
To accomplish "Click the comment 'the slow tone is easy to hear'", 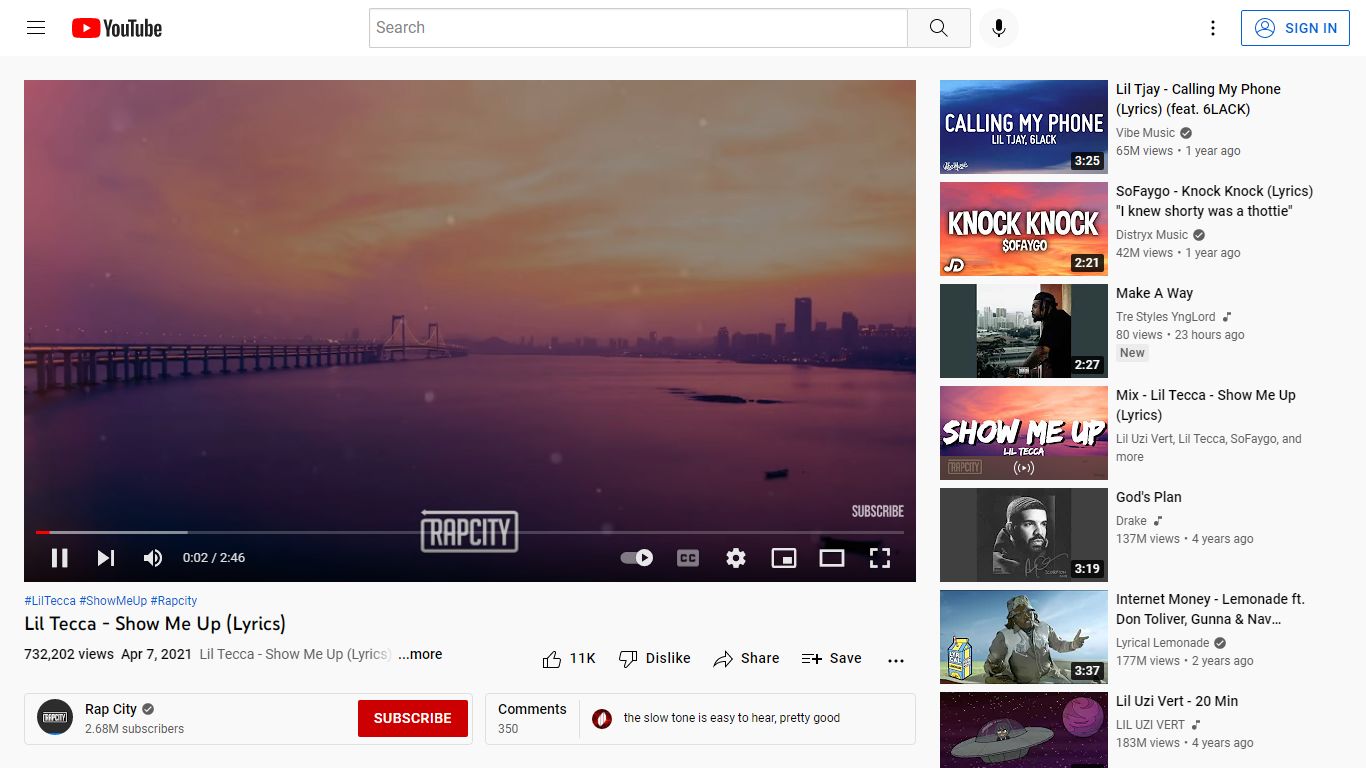I will (731, 718).
